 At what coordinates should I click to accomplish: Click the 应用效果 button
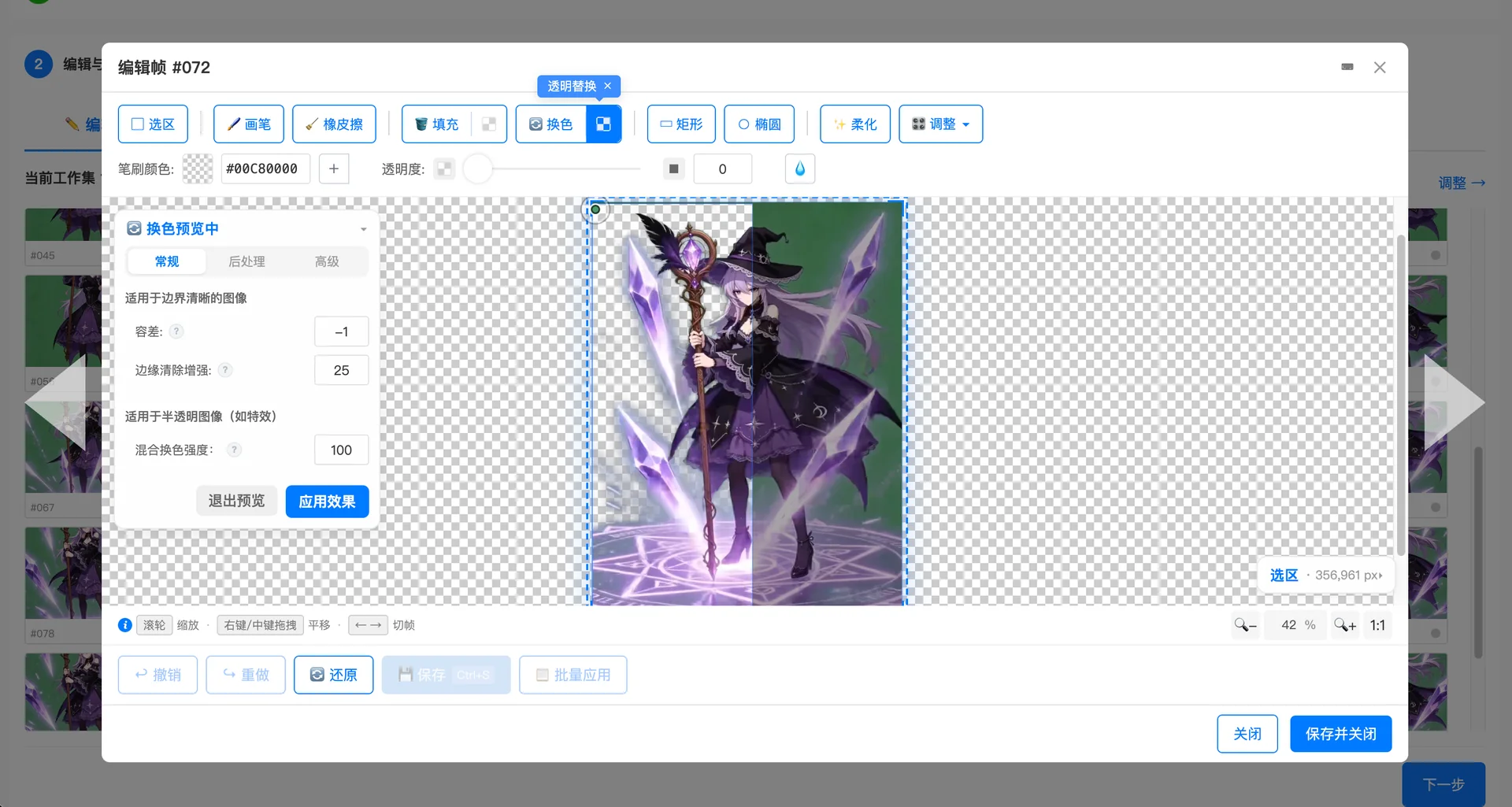[327, 501]
